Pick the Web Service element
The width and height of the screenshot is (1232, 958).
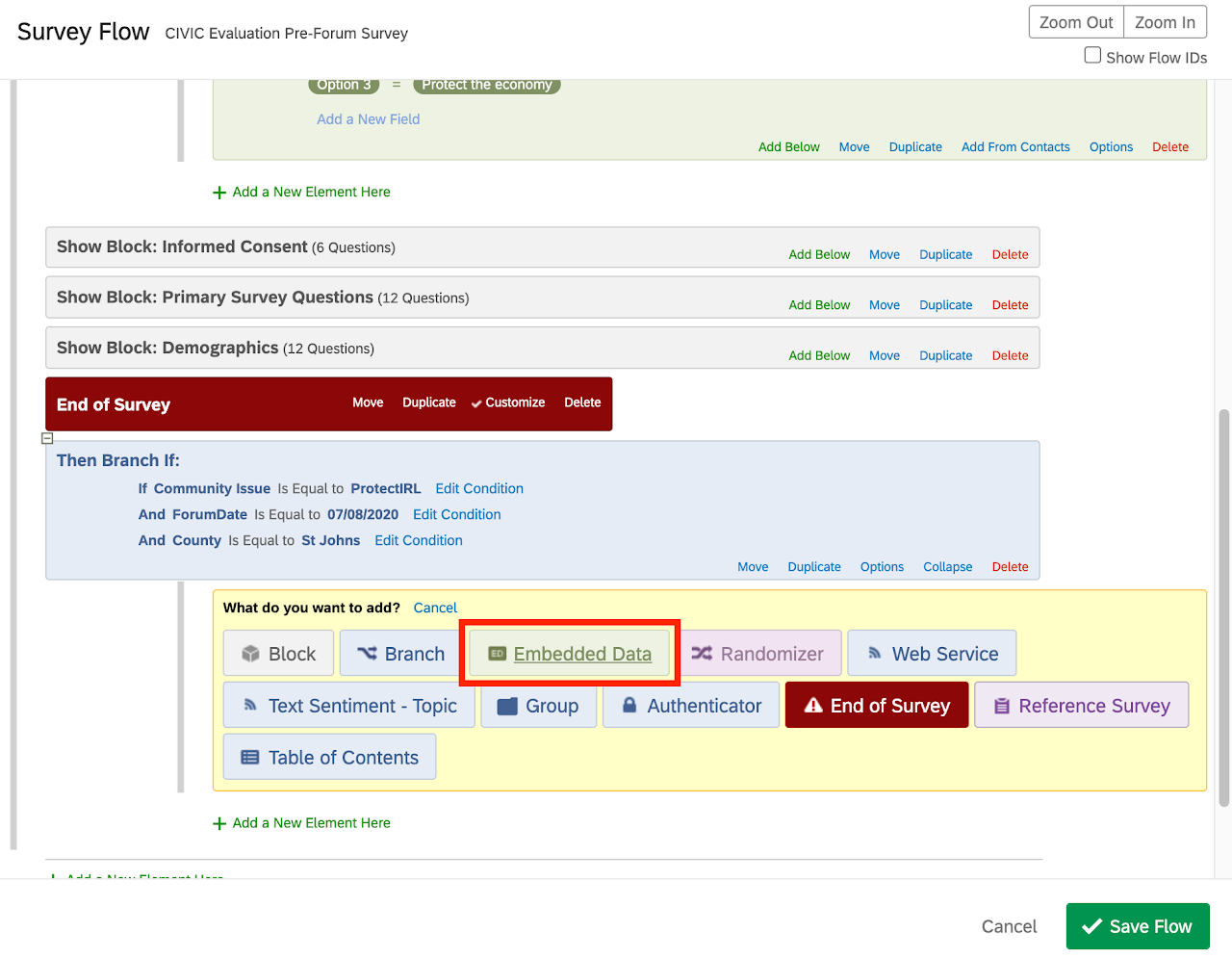[932, 654]
